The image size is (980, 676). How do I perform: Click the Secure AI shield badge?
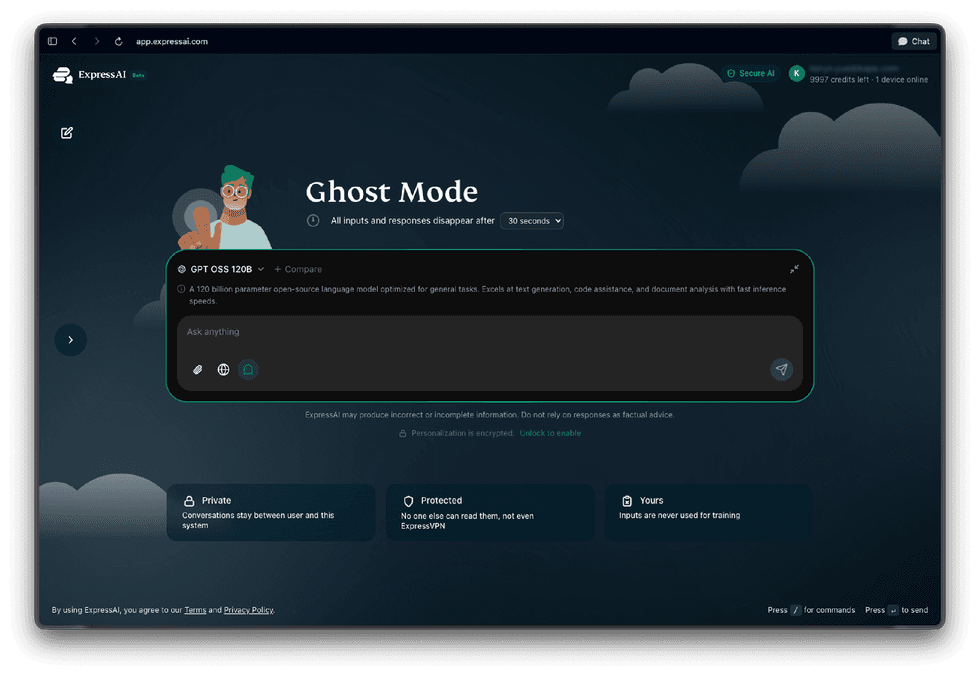750,73
